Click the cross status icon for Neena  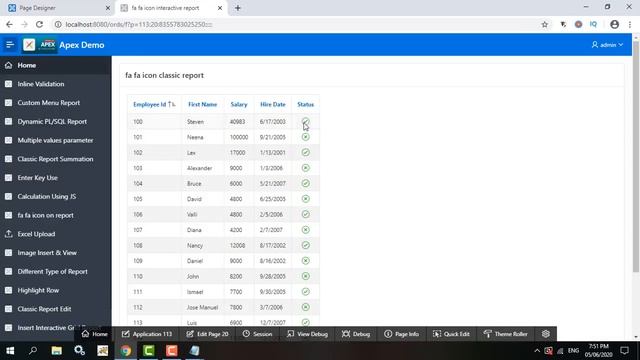305,137
